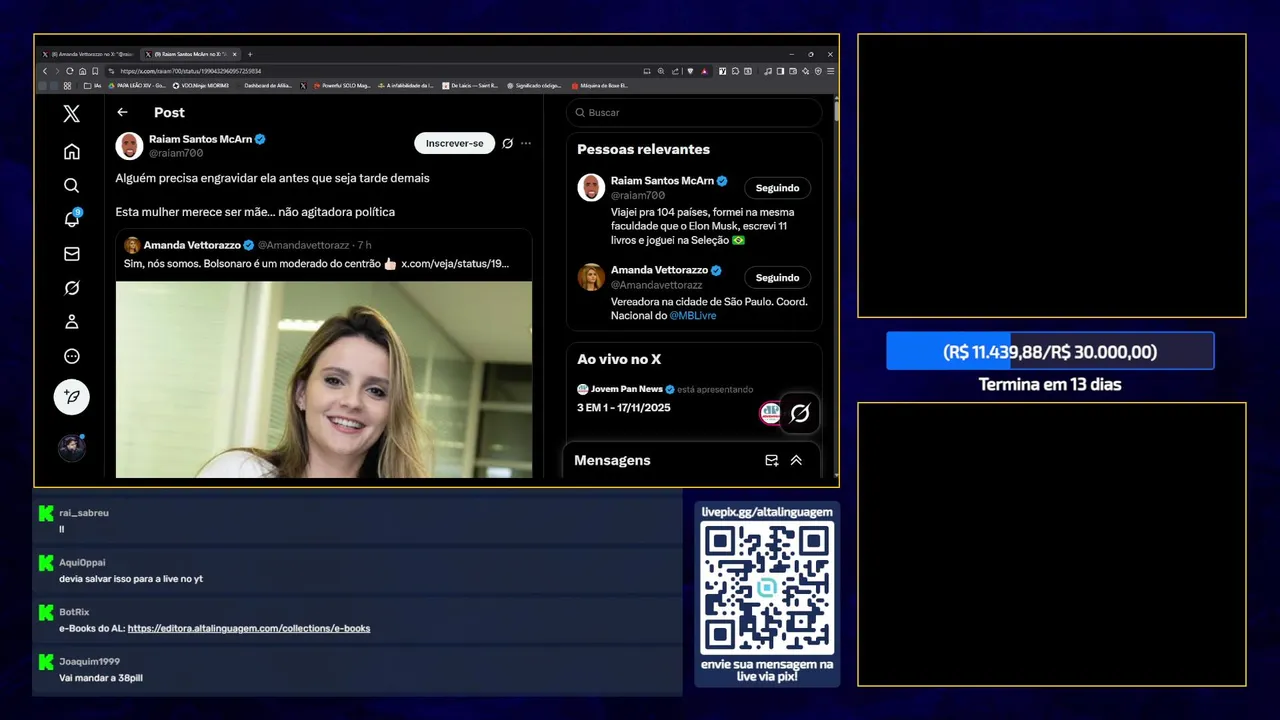Image resolution: width=1280 pixels, height=720 pixels.
Task: Click "Termina em 13 dias" text
Action: (x=1050, y=384)
